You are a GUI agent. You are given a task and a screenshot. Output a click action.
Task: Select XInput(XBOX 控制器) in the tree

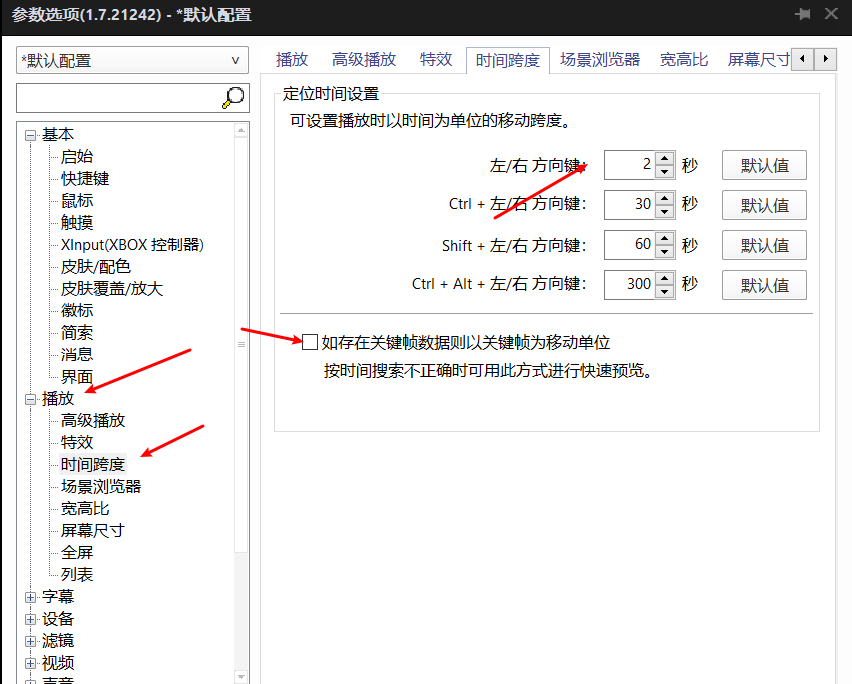pyautogui.click(x=132, y=245)
